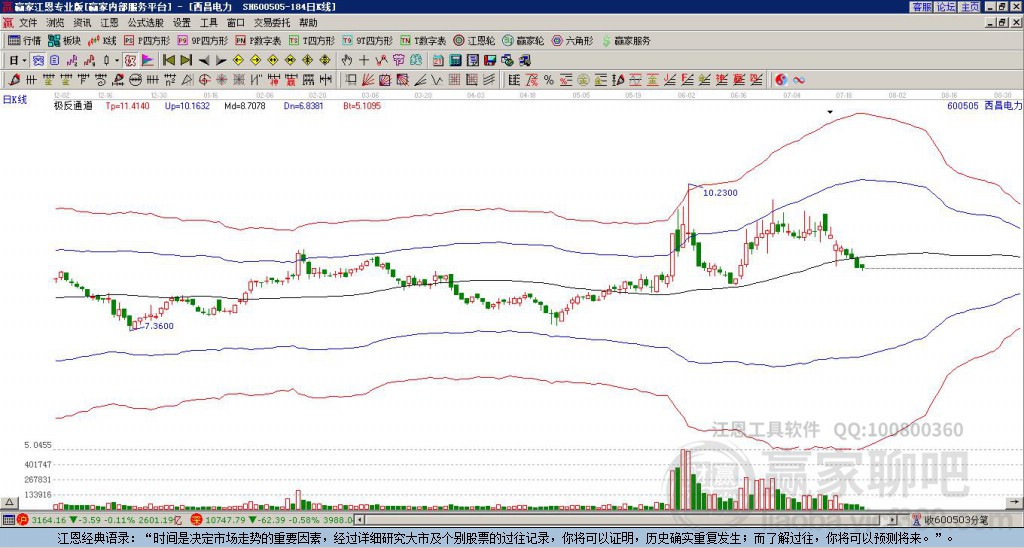Toggle the highlighted chart mode button
Image resolution: width=1024 pixels, height=548 pixels.
(x=39, y=61)
